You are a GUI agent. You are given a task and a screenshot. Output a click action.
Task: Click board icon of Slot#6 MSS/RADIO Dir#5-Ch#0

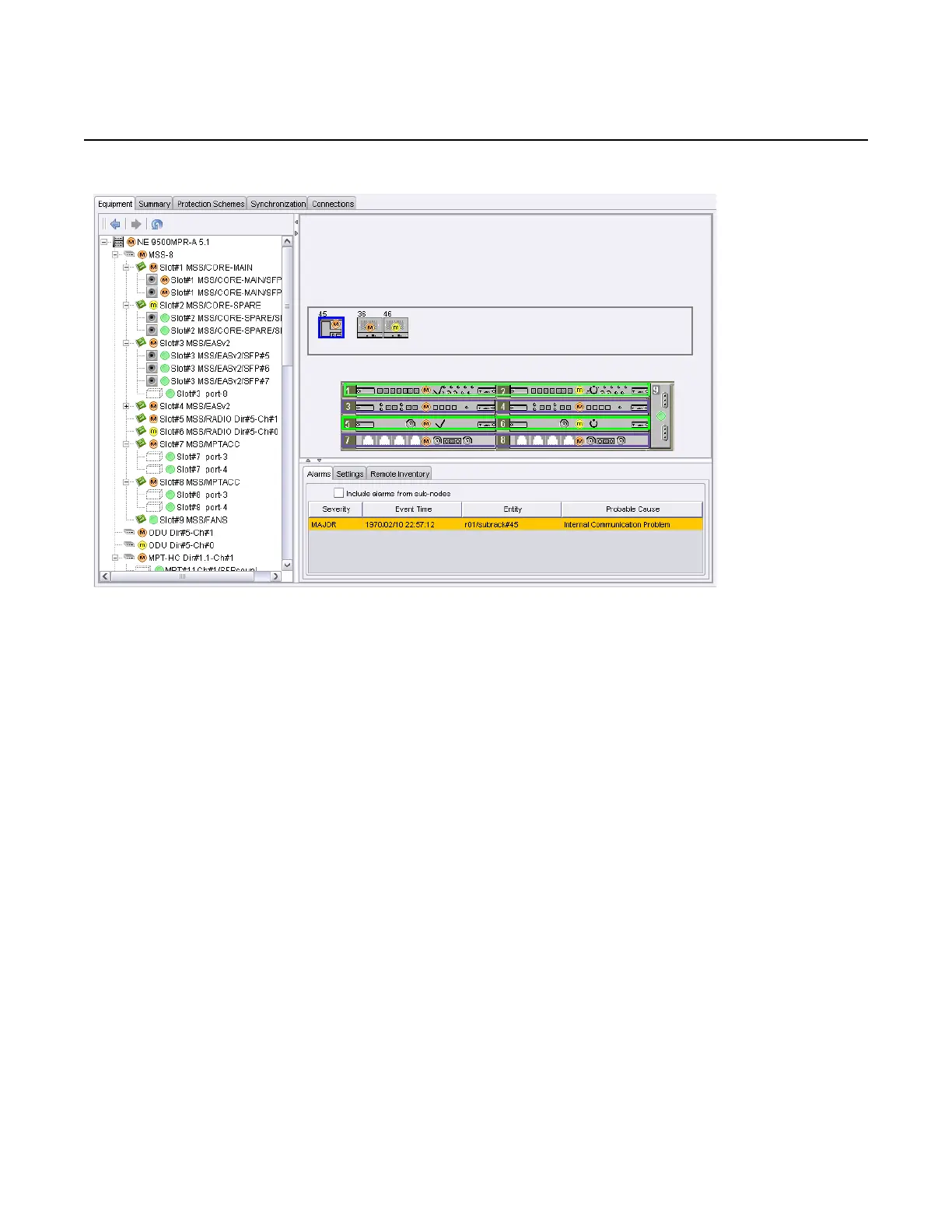coord(141,431)
